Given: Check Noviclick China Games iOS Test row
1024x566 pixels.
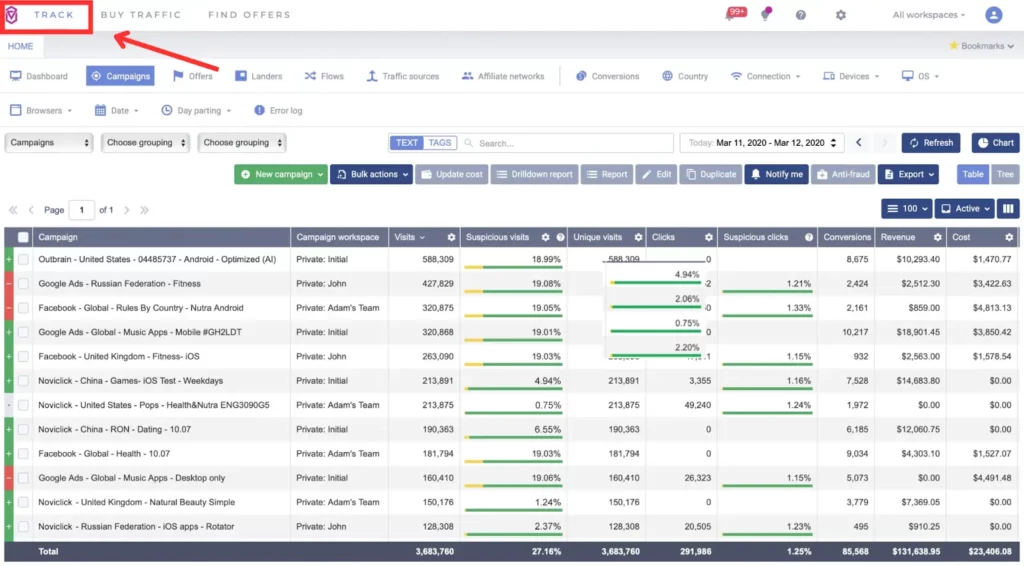Looking at the screenshot, I should (24, 381).
